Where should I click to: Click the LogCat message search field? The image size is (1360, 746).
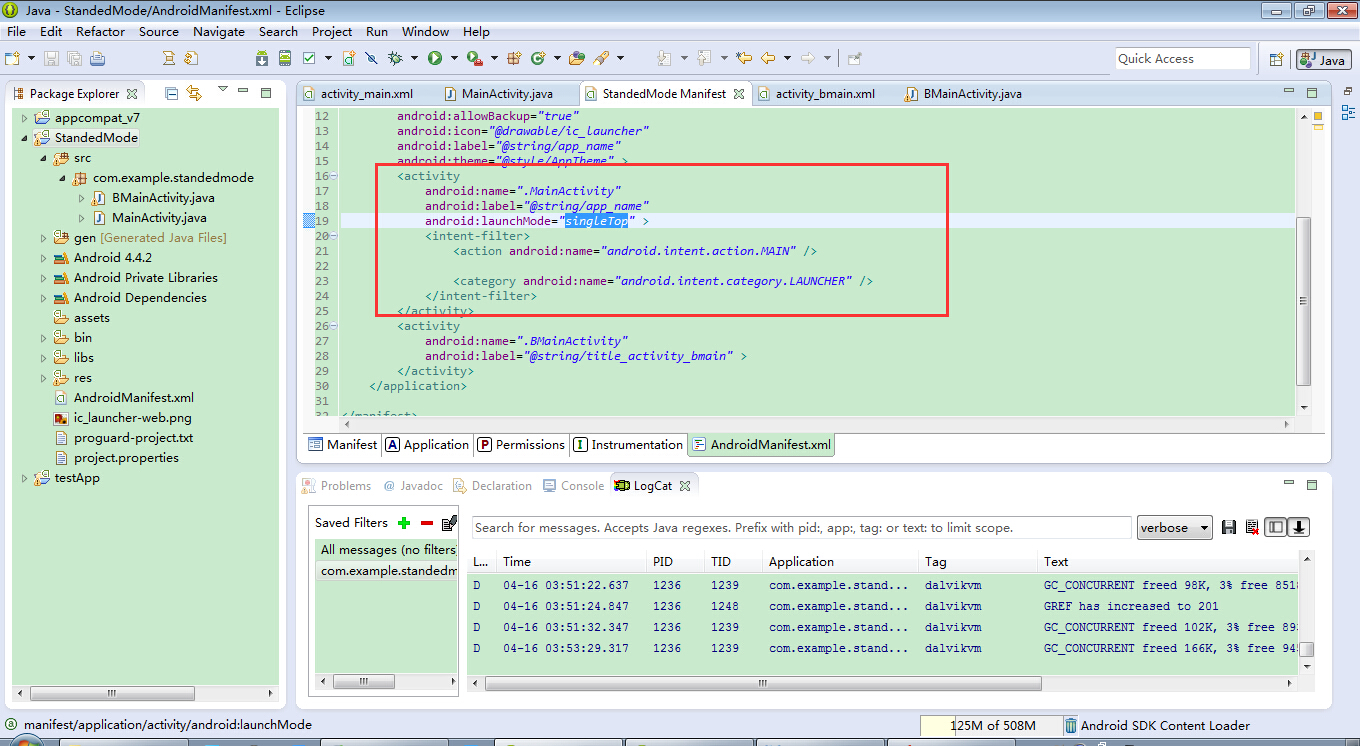point(801,528)
